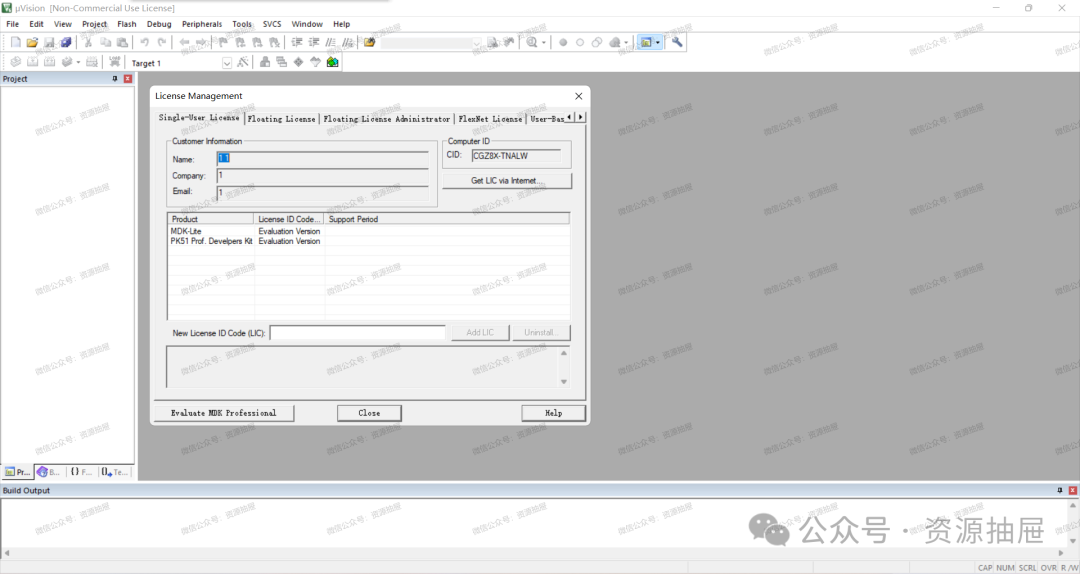Image resolution: width=1080 pixels, height=574 pixels.
Task: Click the Enable/Disable Breakpoint hollow circle icon
Action: tap(580, 43)
